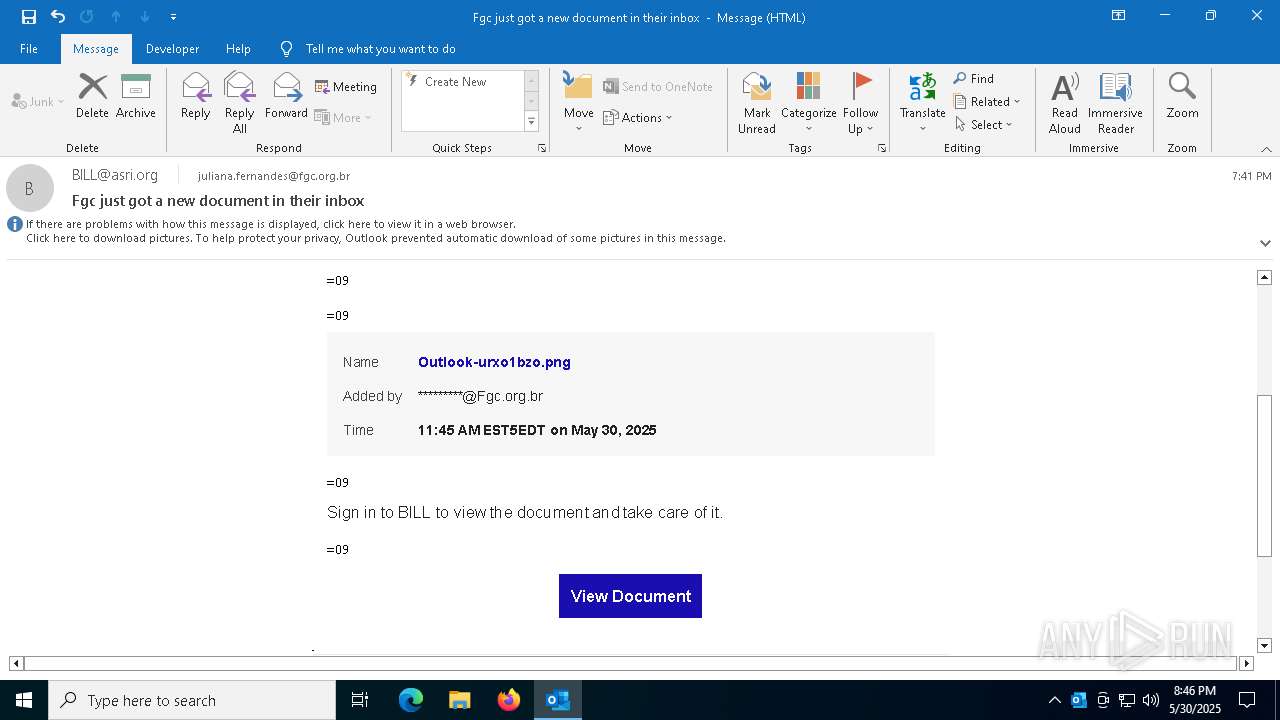Launch Microsoft Edge from taskbar
This screenshot has height=720, width=1280.
click(411, 700)
